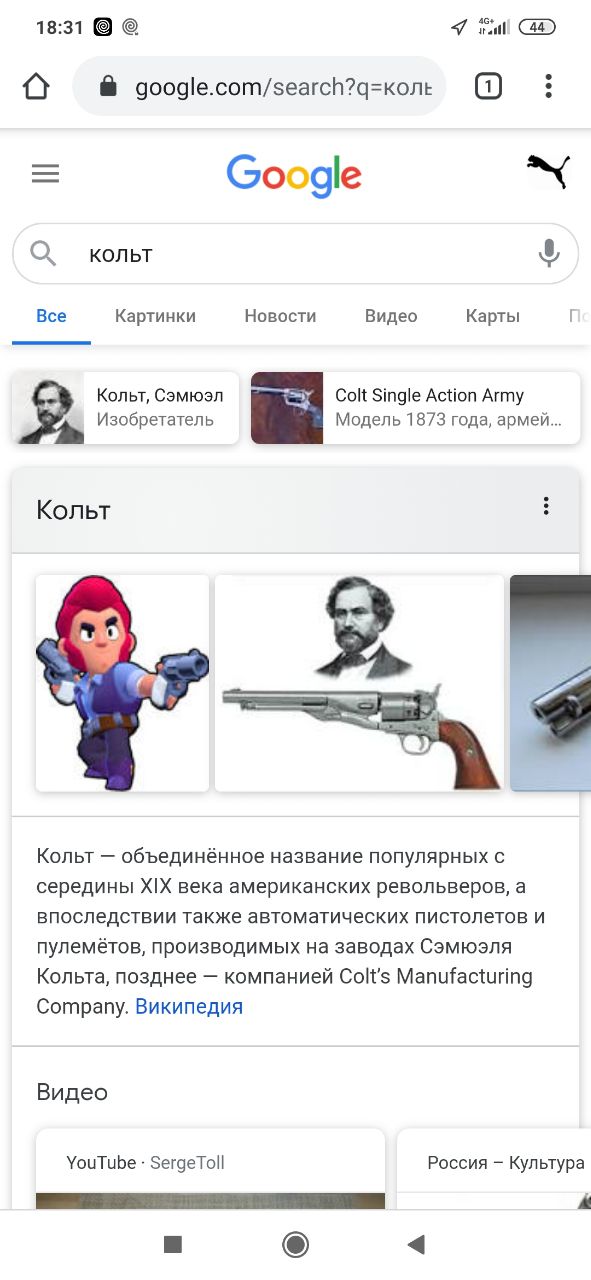
Task: Tap the Android back navigation button
Action: click(416, 1244)
